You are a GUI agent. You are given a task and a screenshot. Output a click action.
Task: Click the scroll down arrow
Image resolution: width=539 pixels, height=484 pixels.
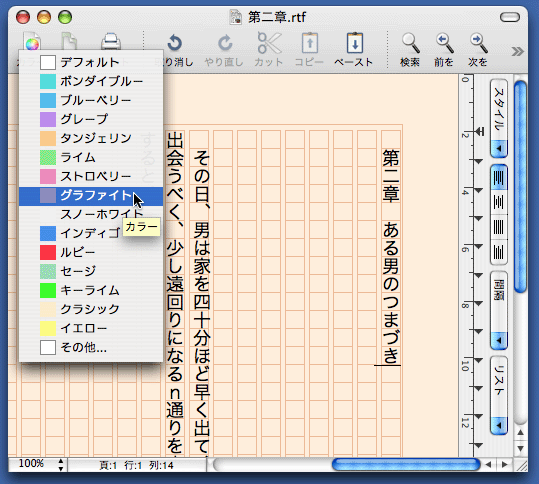[520, 449]
